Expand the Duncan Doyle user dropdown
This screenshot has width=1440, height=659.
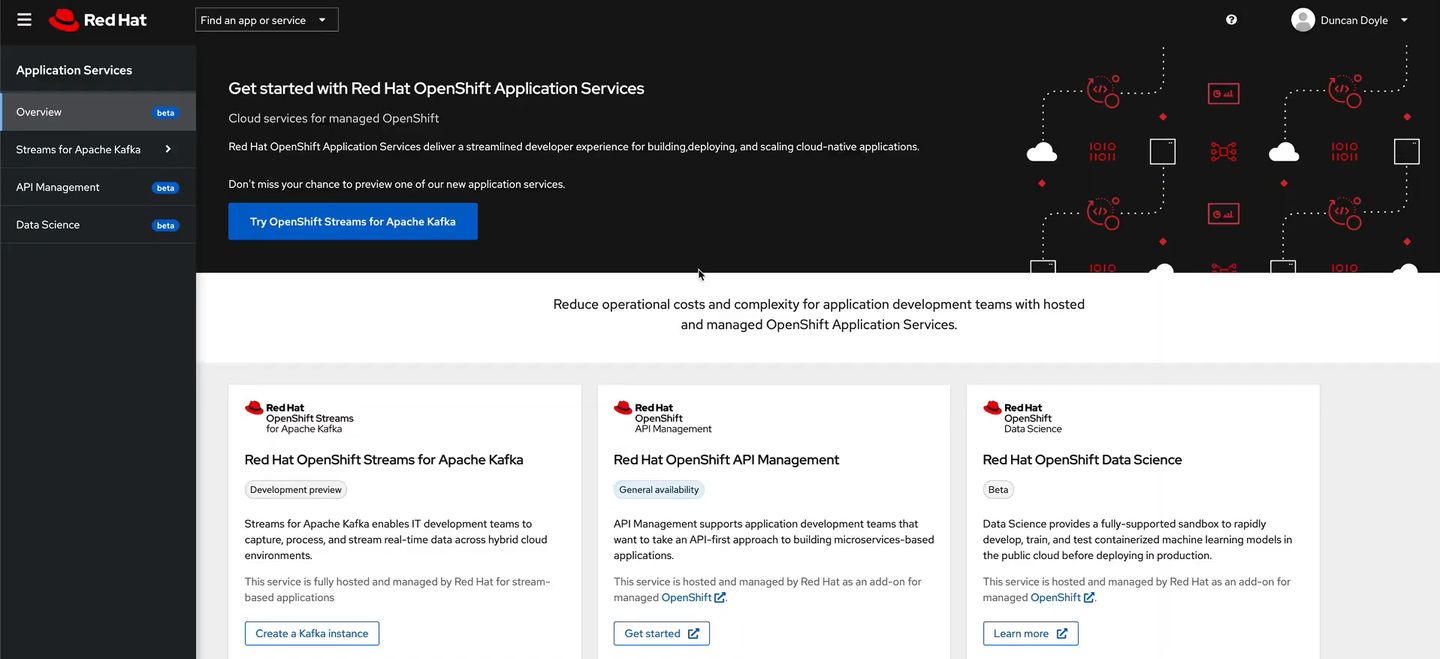pyautogui.click(x=1350, y=20)
